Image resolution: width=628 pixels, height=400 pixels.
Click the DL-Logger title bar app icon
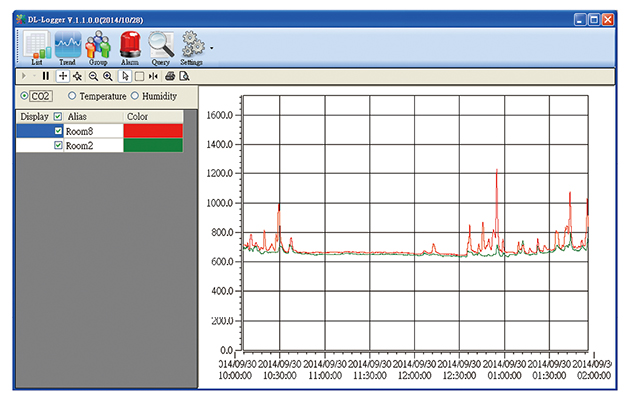[21, 19]
